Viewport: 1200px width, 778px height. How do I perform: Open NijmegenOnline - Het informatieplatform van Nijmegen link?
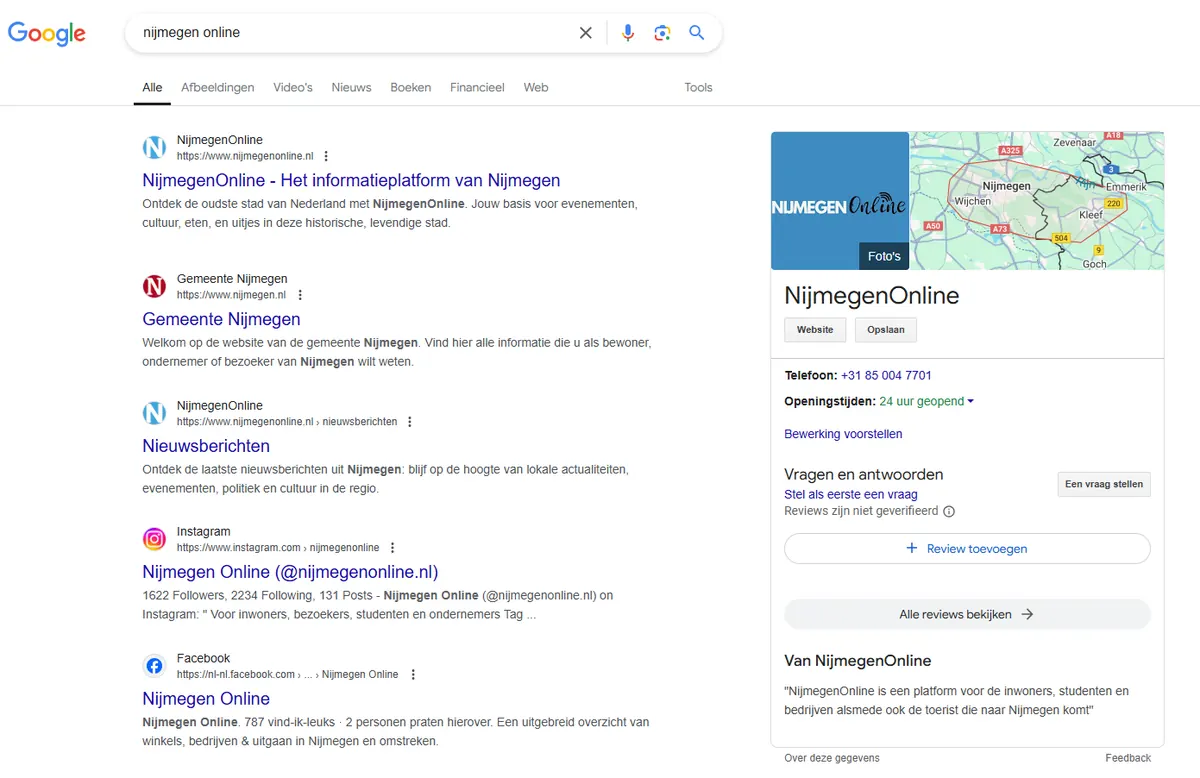(351, 181)
